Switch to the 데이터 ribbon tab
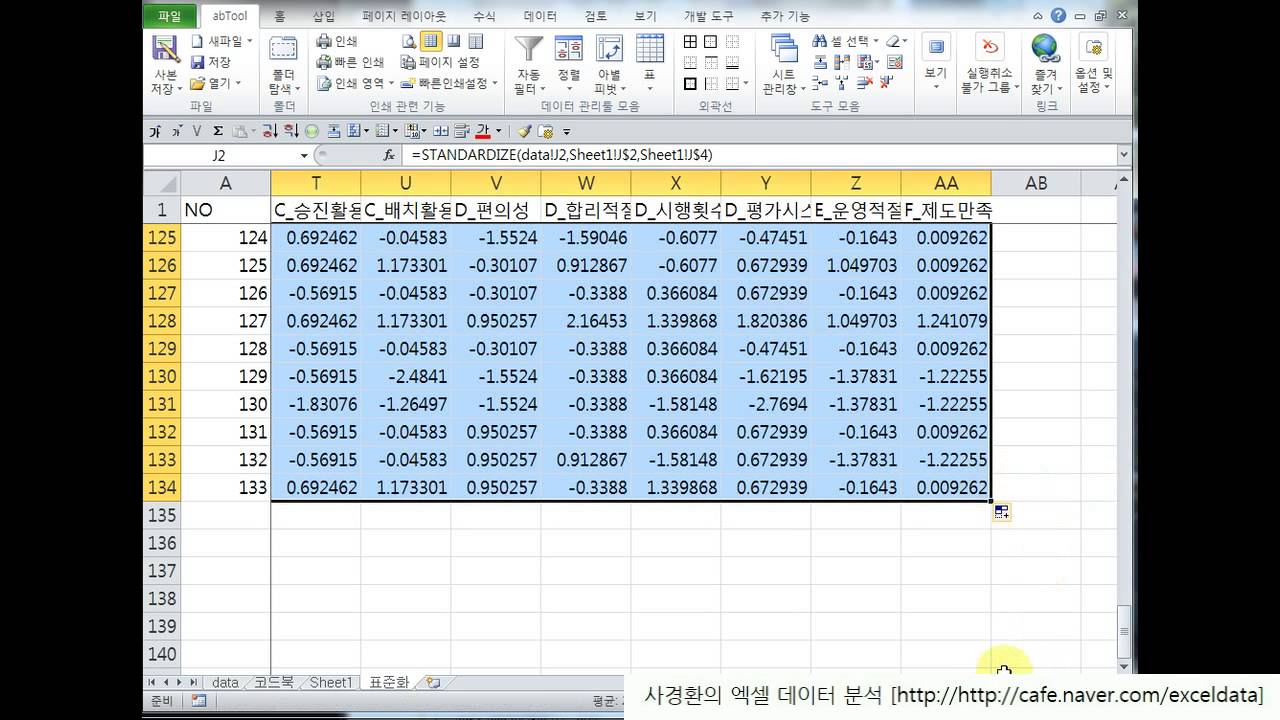This screenshot has height=720, width=1280. [x=540, y=16]
